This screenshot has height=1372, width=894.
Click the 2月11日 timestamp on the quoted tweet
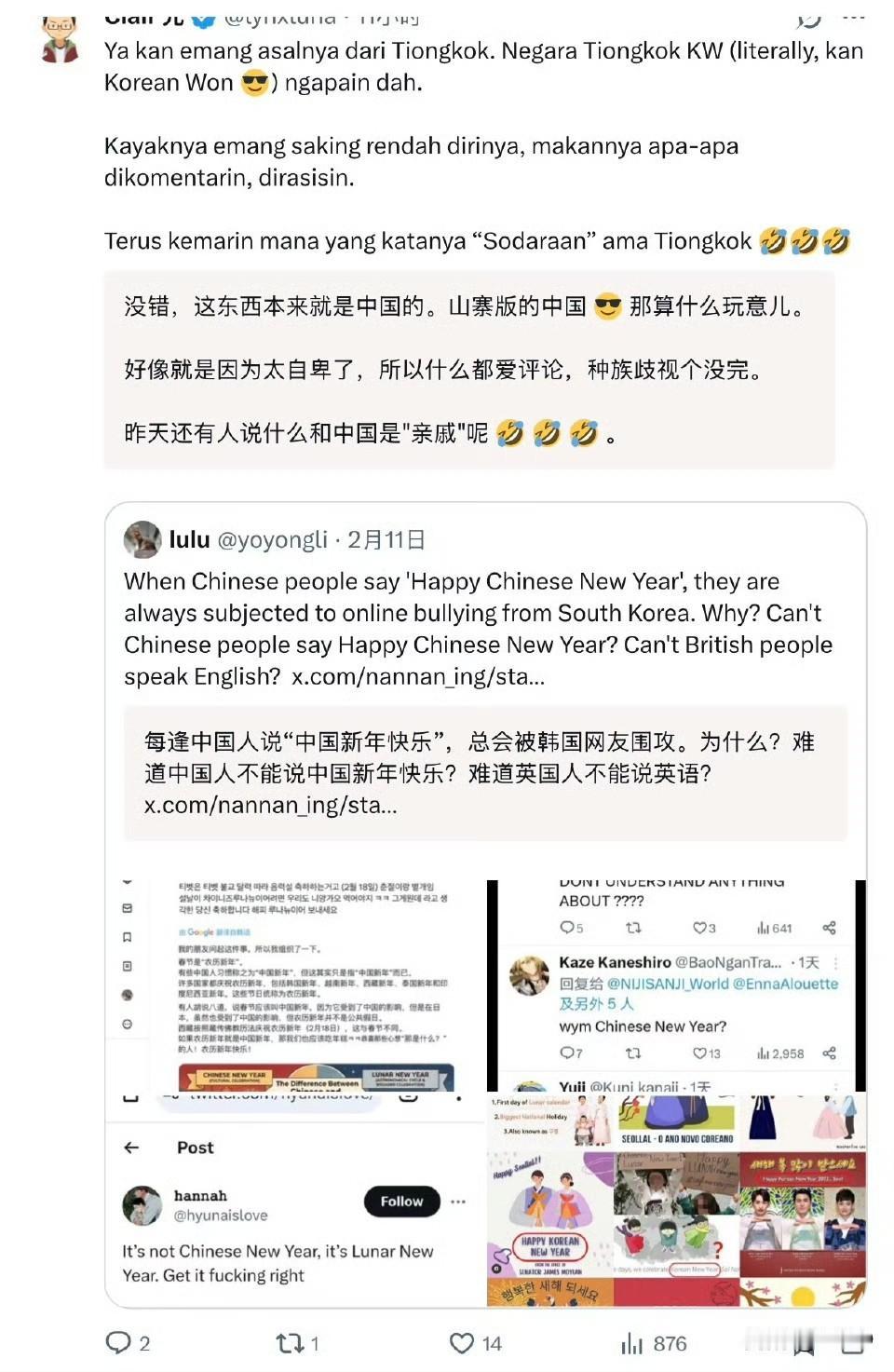(x=386, y=539)
